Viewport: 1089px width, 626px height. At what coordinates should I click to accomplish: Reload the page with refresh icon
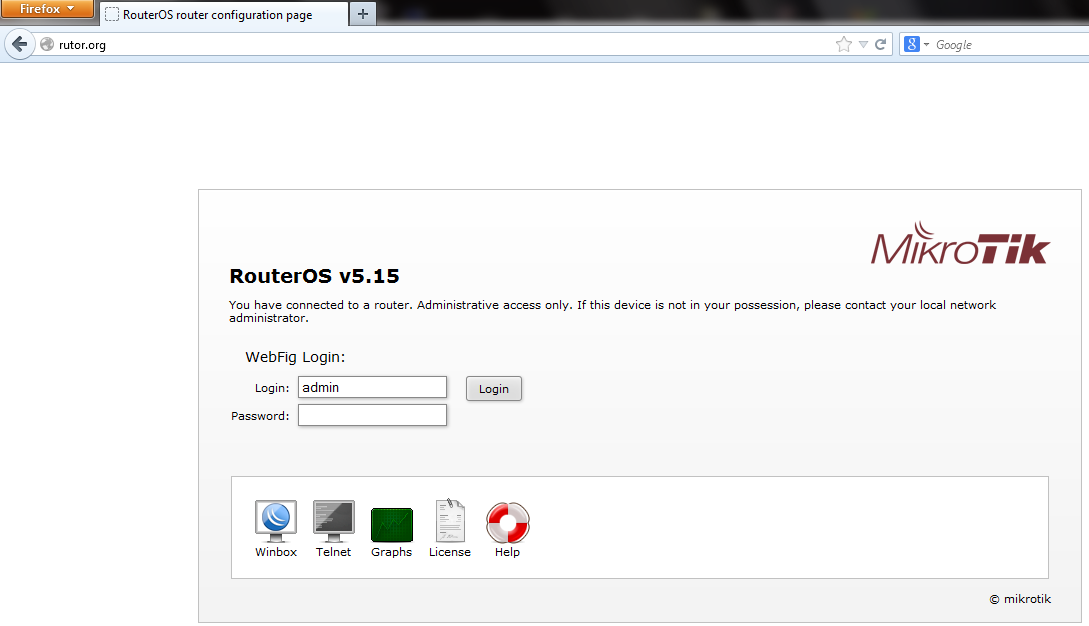point(881,44)
